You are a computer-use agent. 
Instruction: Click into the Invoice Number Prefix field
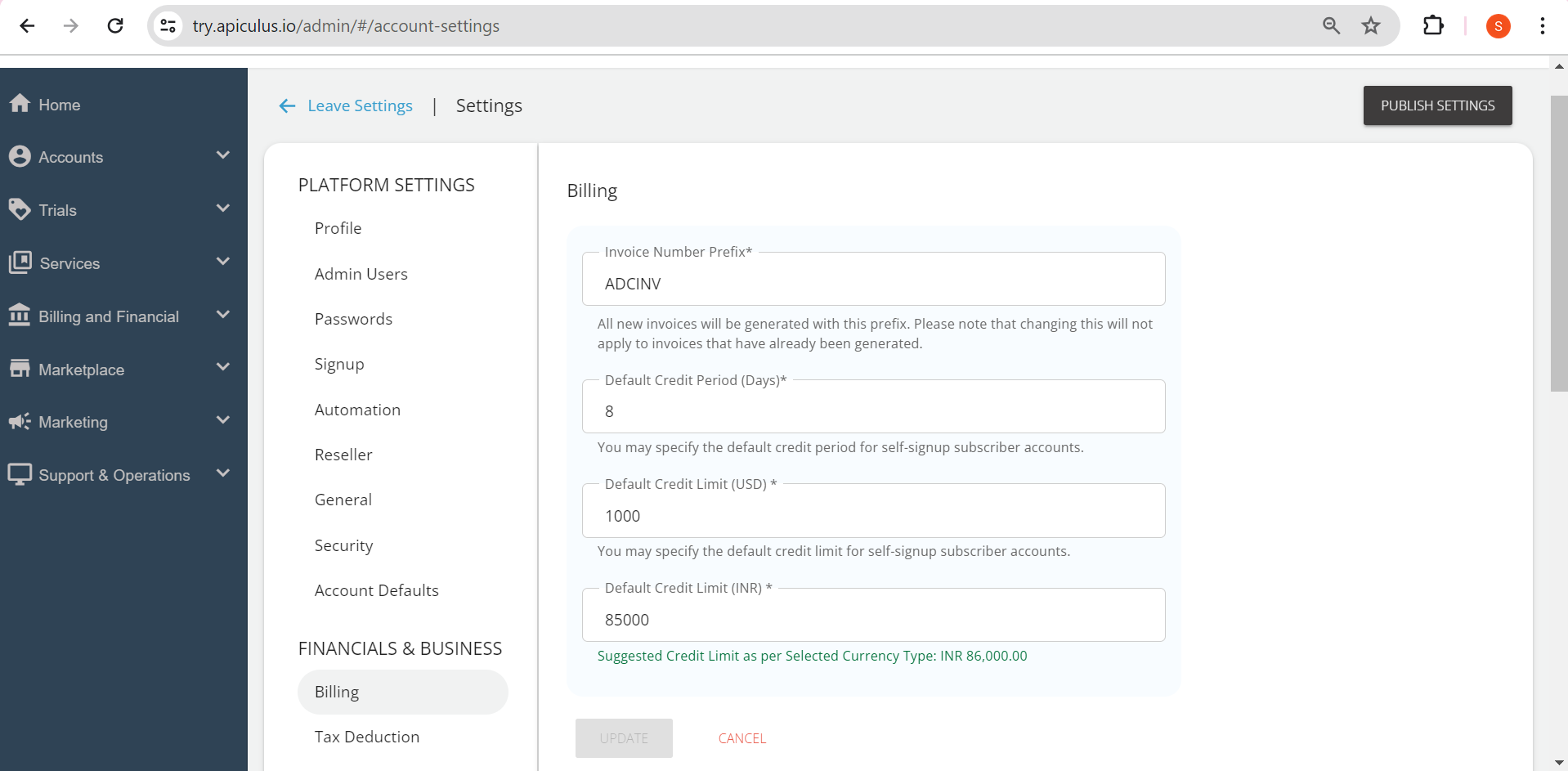pyautogui.click(x=872, y=284)
